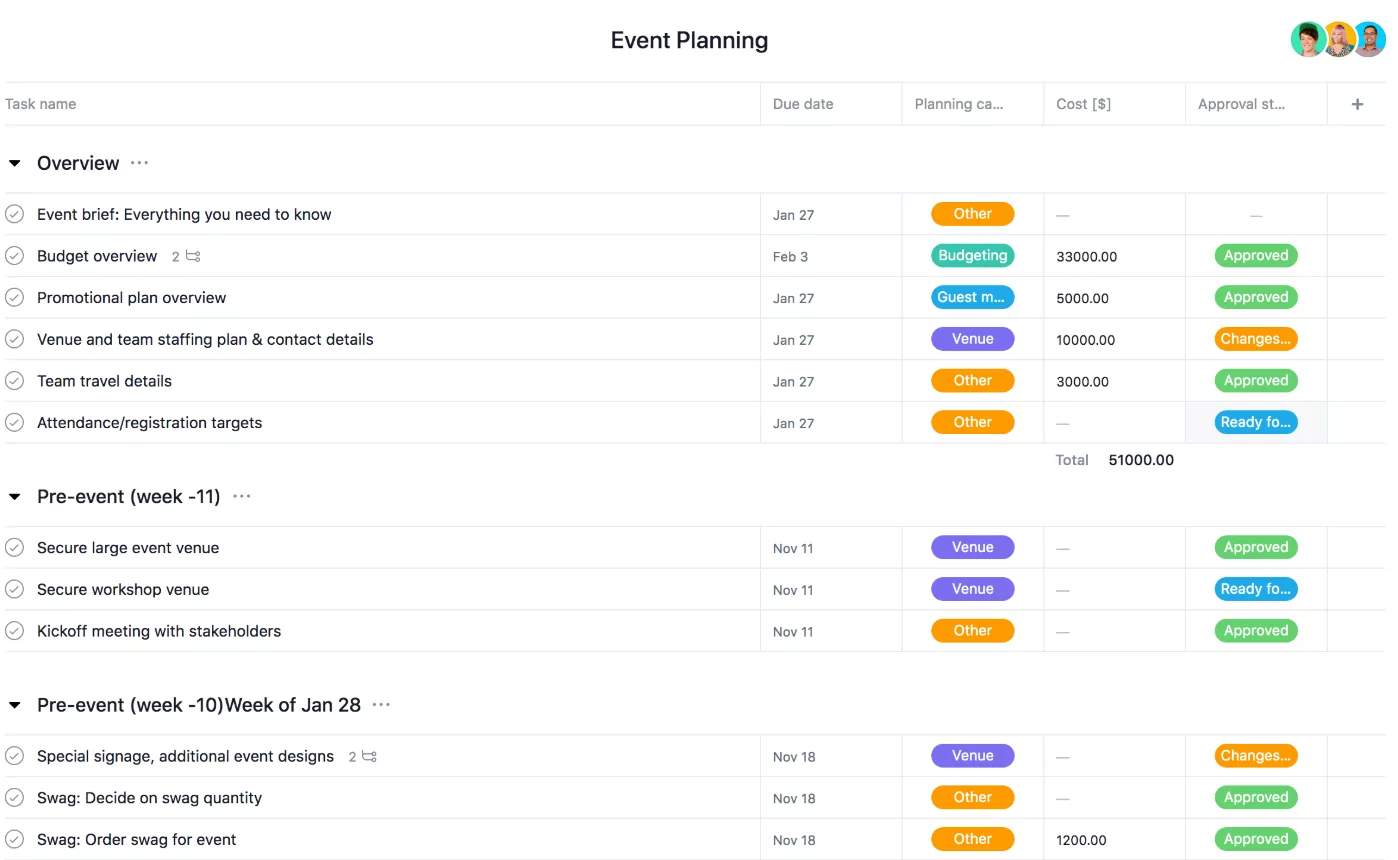Open Other category dropdown for Event brief
Screen dimensions: 1398x860
(972, 214)
